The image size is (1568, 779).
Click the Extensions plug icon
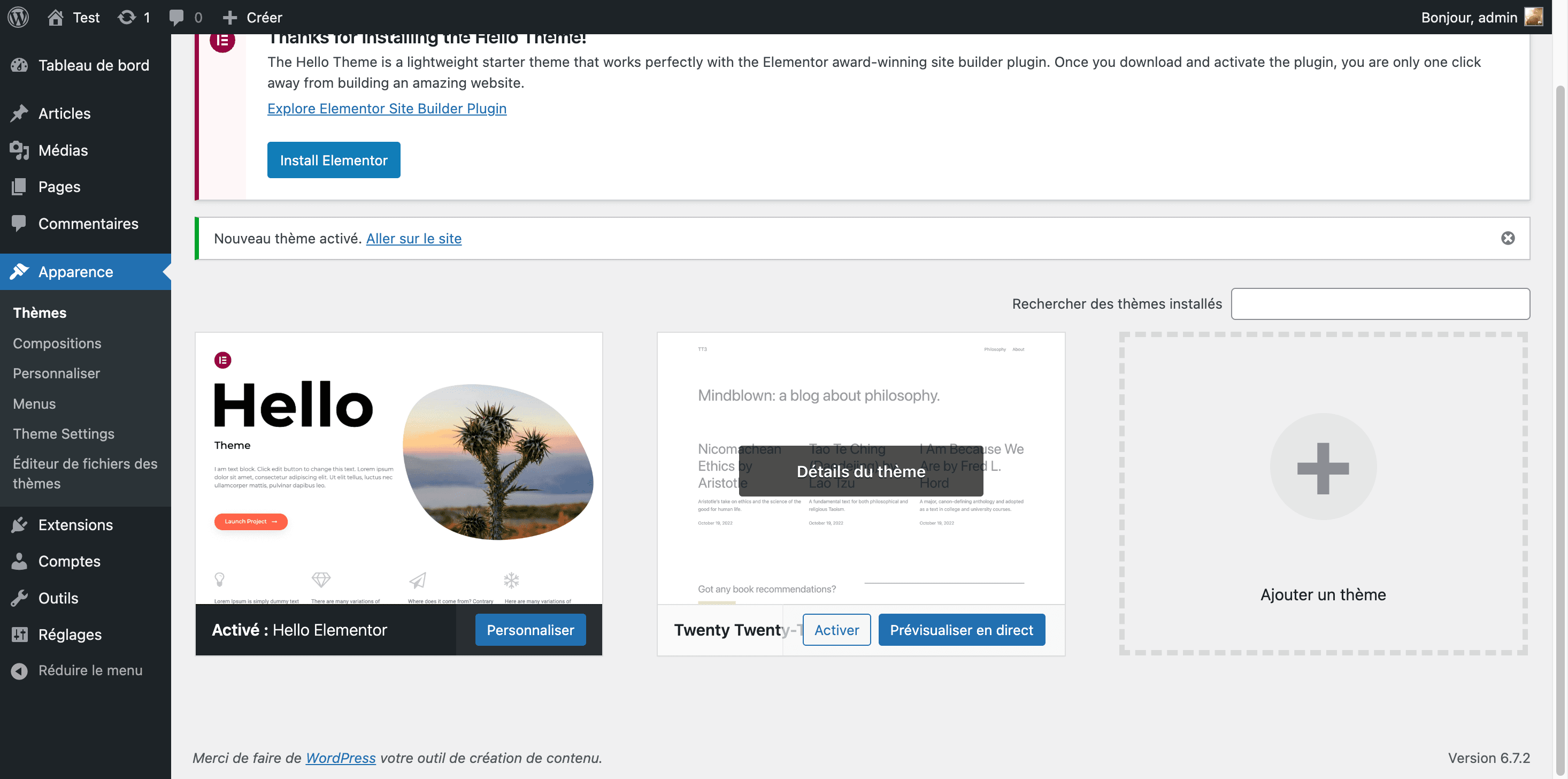pyautogui.click(x=19, y=524)
